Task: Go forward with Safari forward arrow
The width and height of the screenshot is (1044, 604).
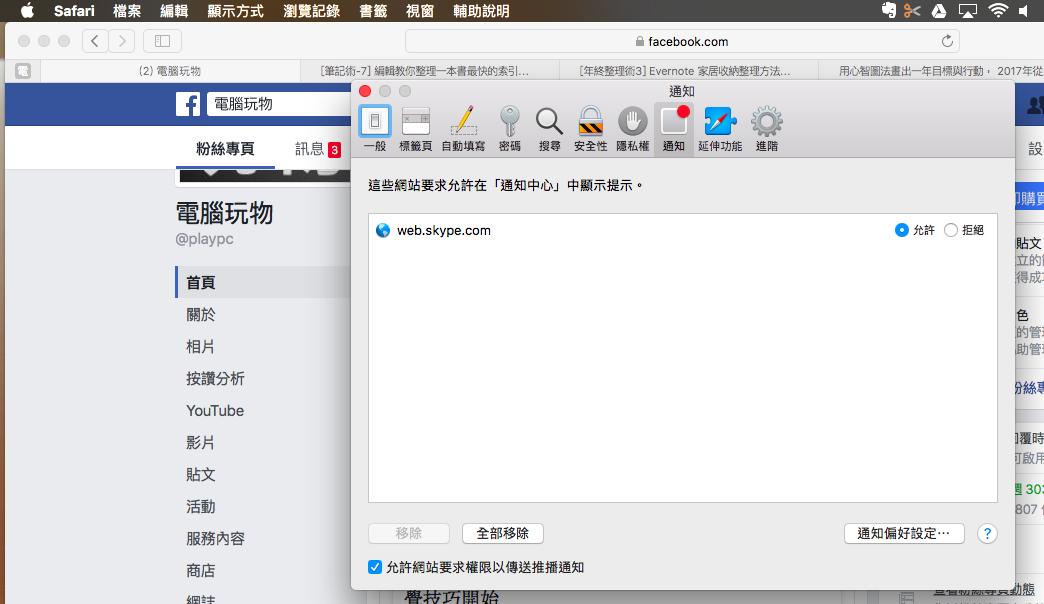Action: click(122, 41)
